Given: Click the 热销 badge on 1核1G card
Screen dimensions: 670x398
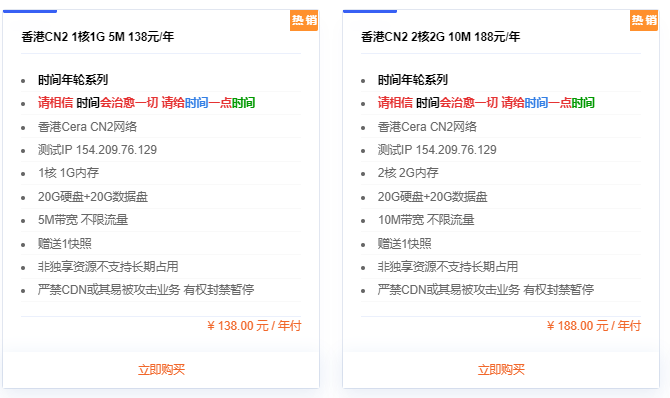Looking at the screenshot, I should (304, 20).
